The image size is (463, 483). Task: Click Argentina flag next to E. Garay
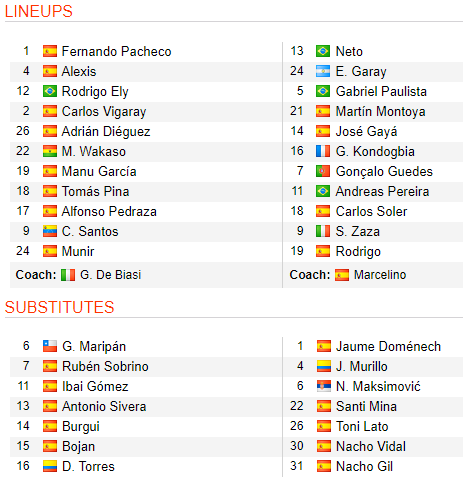point(323,71)
